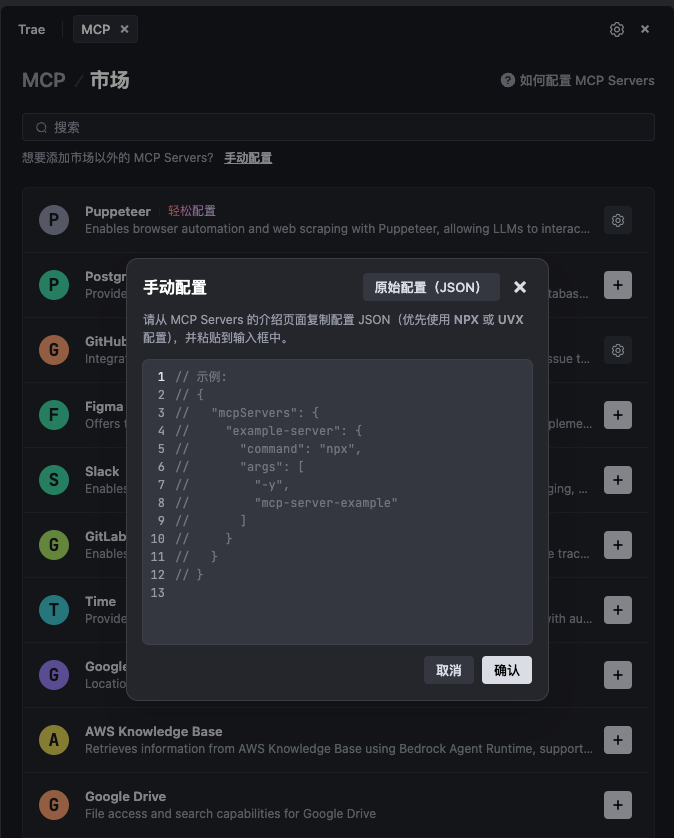Open the 手动配置 manual configuration link

(x=247, y=157)
